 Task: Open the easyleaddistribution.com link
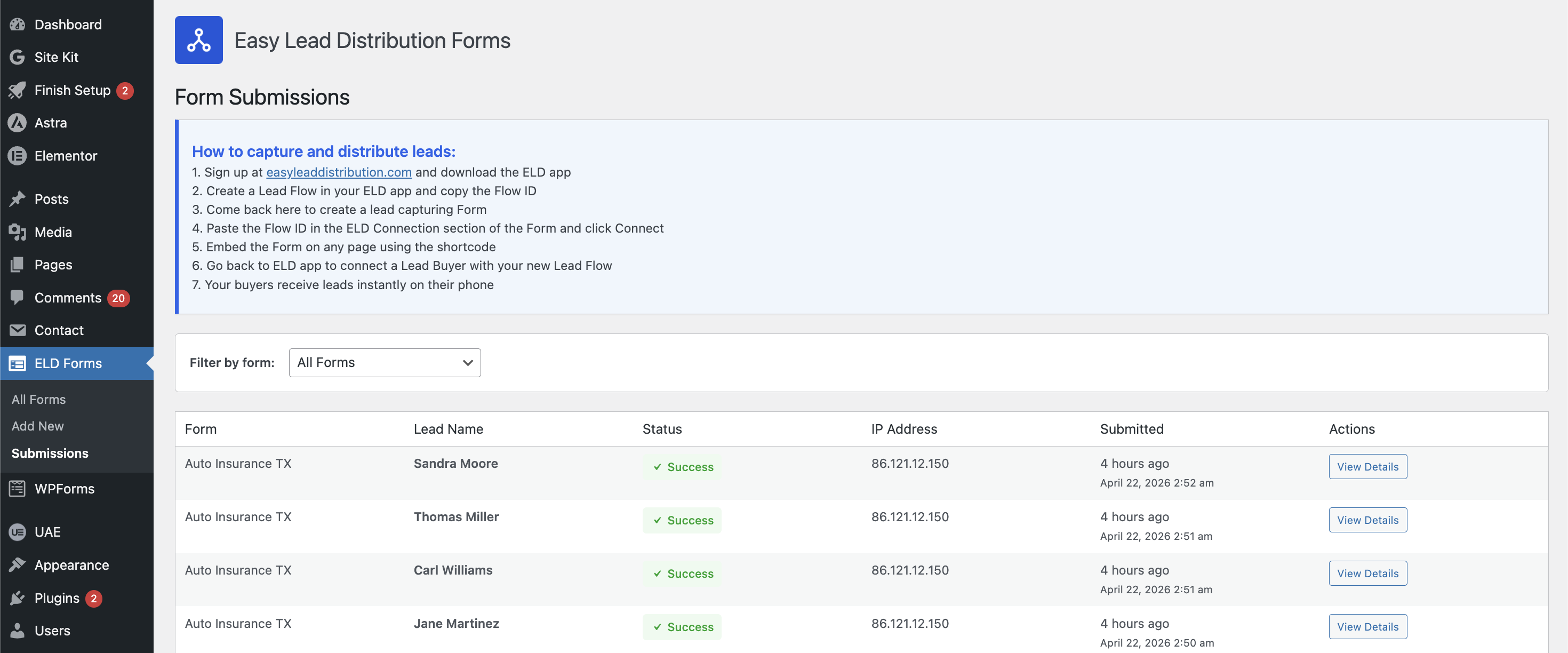coord(339,172)
